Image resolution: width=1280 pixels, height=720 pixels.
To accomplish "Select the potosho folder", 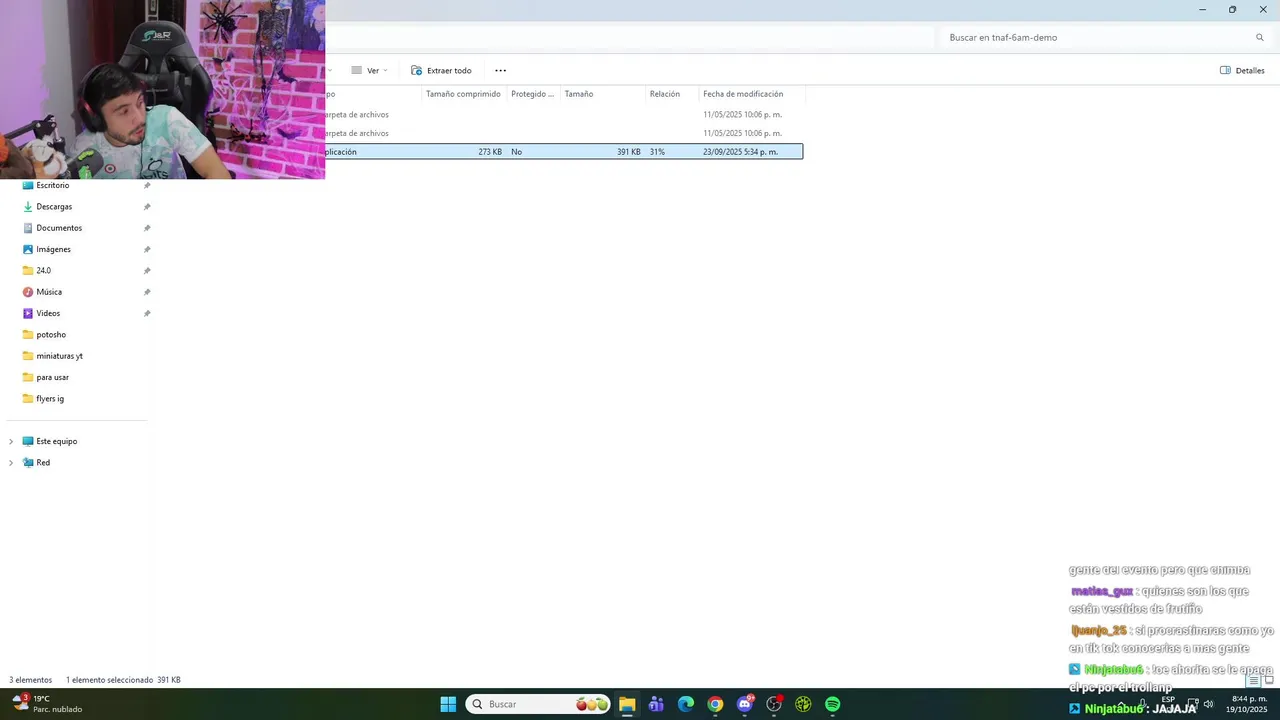I will [51, 335].
